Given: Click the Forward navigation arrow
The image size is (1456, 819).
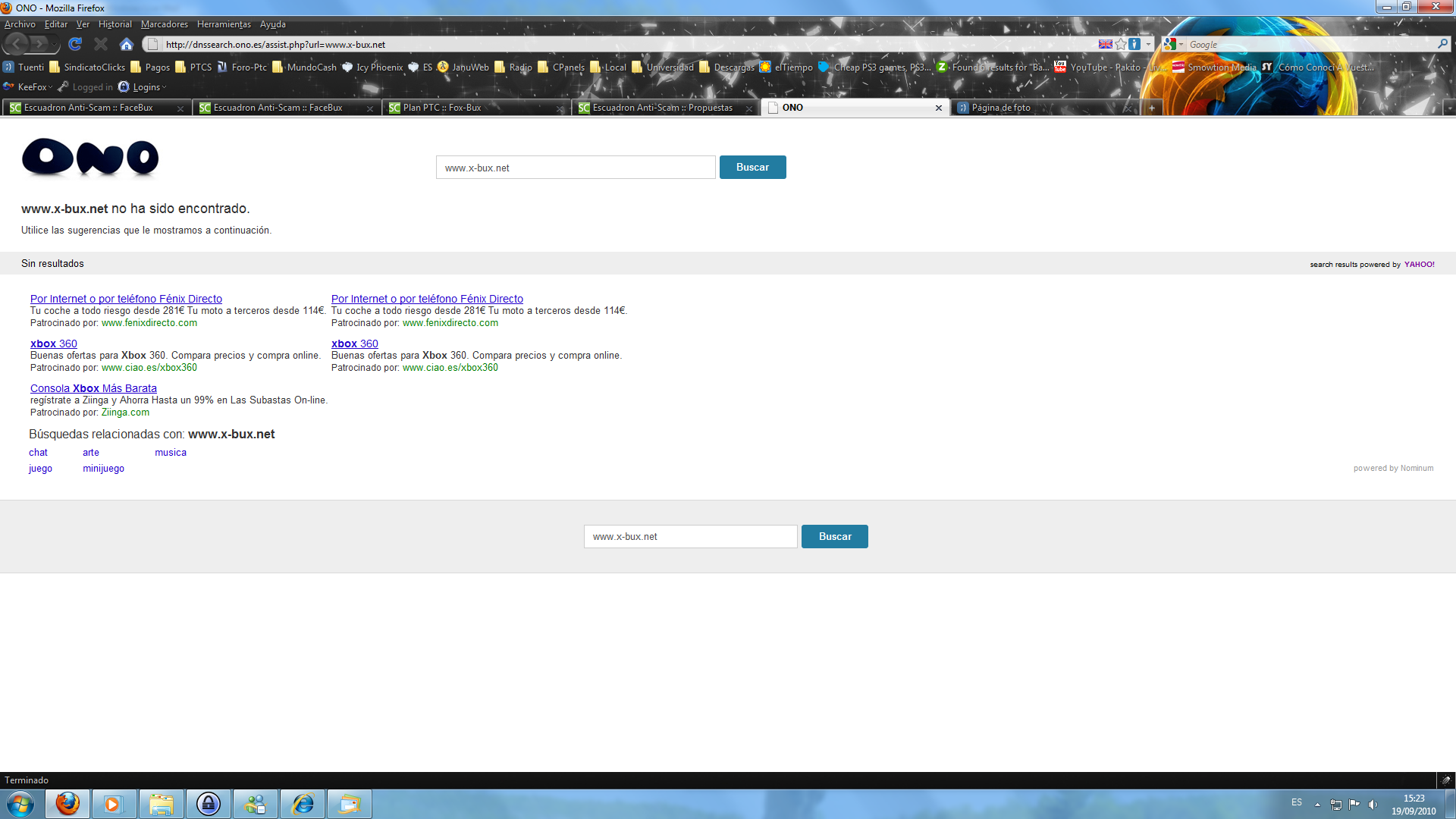Looking at the screenshot, I should point(39,44).
